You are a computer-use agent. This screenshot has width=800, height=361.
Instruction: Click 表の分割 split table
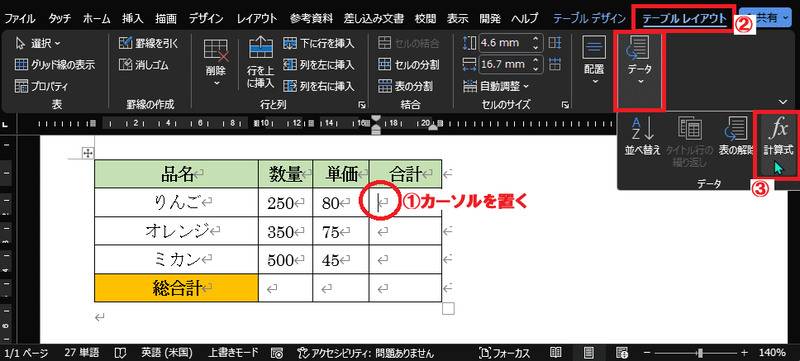pos(406,86)
